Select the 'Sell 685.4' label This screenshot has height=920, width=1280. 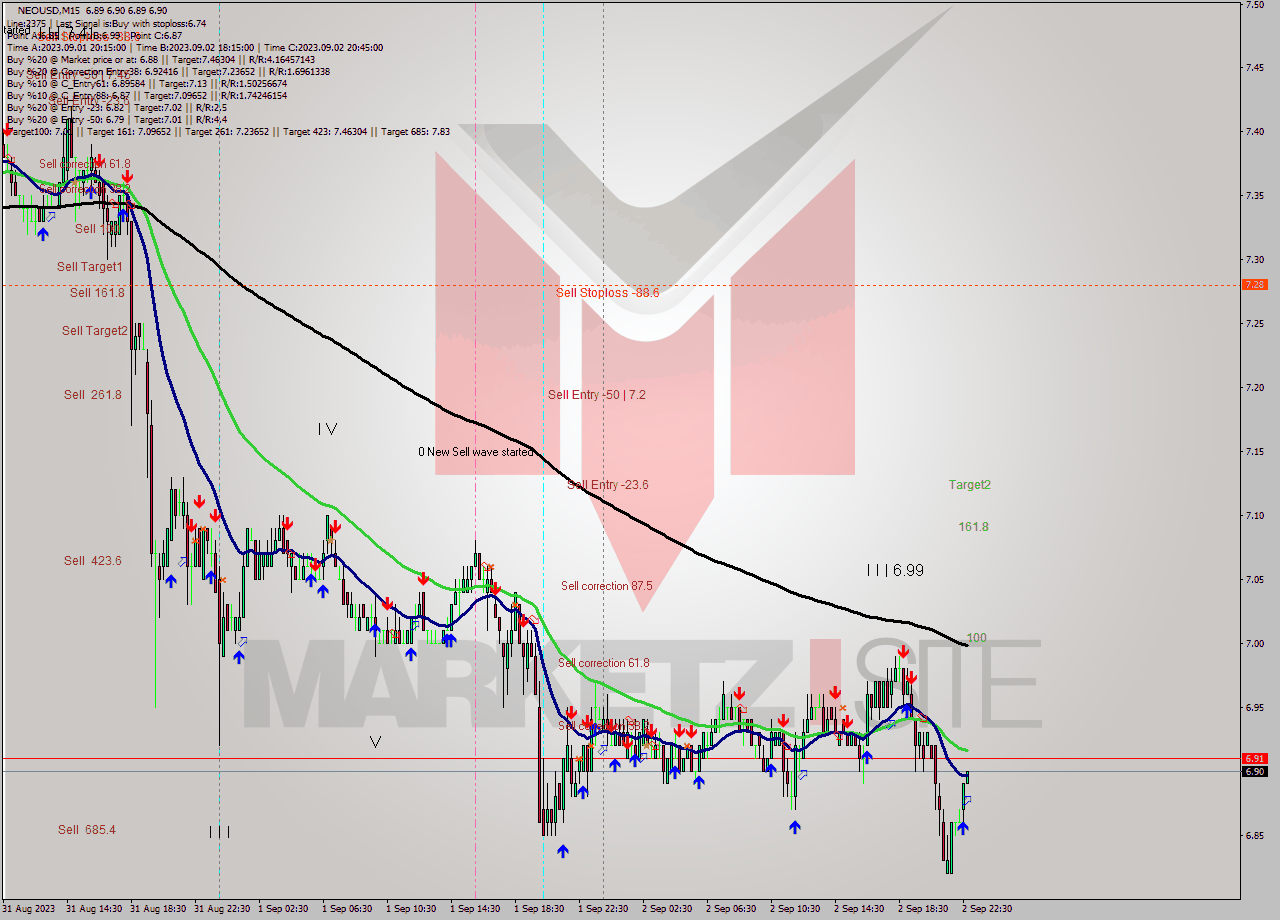[86, 830]
